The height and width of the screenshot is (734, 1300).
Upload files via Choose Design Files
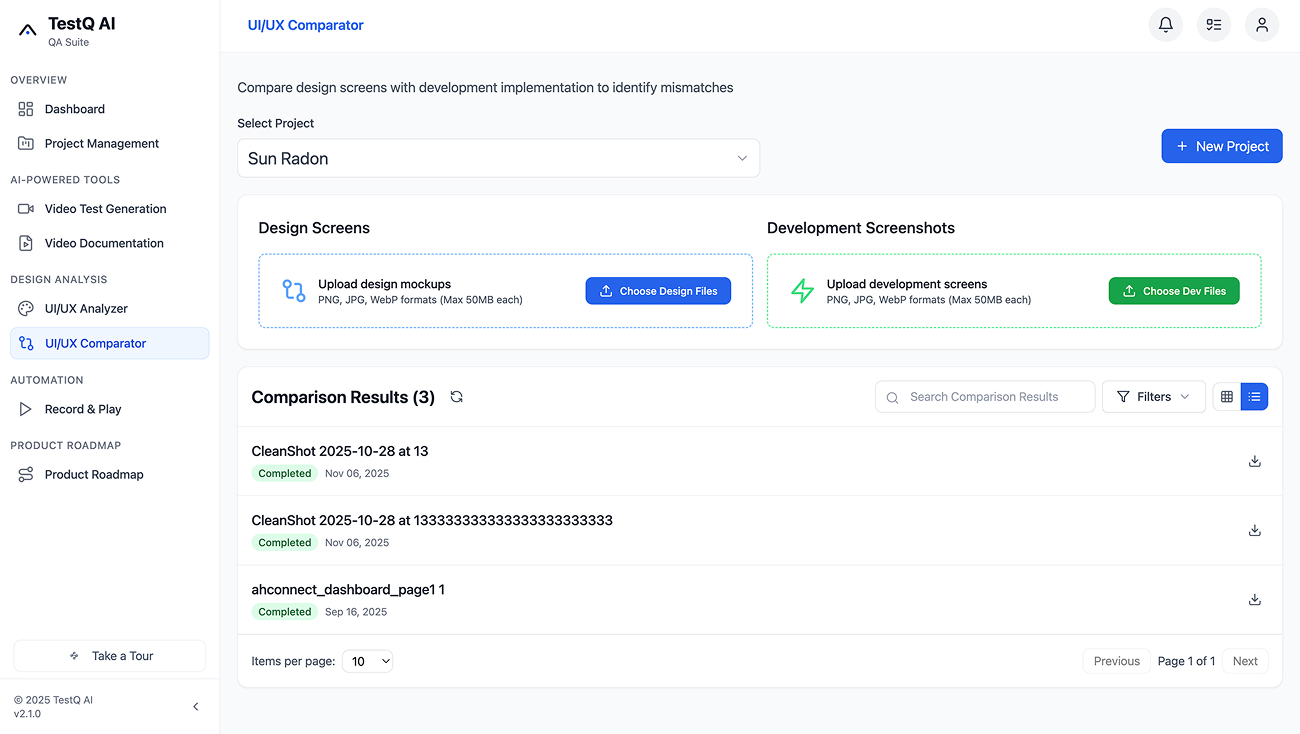click(658, 290)
